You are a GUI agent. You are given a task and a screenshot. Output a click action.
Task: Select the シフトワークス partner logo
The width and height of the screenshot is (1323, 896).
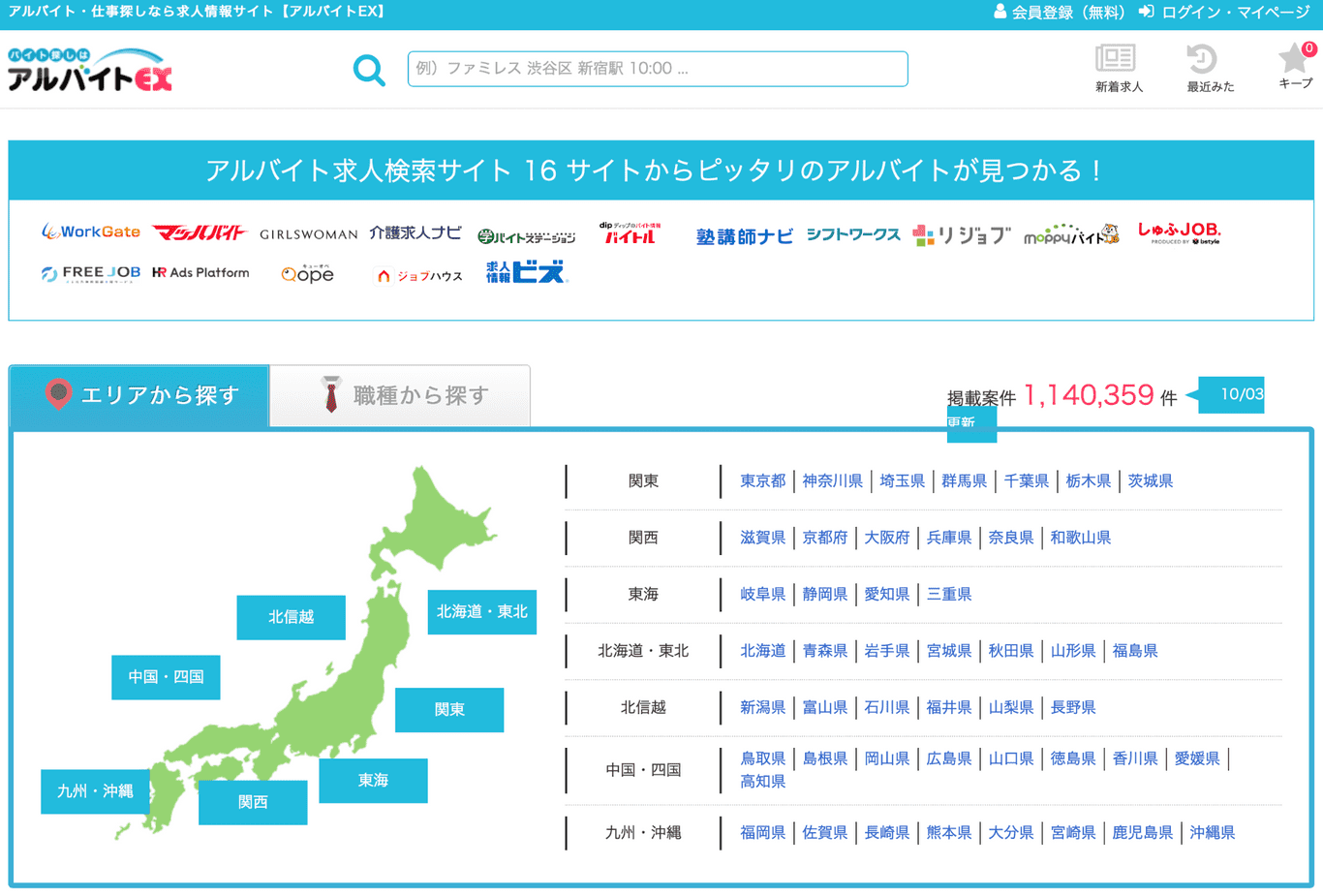852,234
